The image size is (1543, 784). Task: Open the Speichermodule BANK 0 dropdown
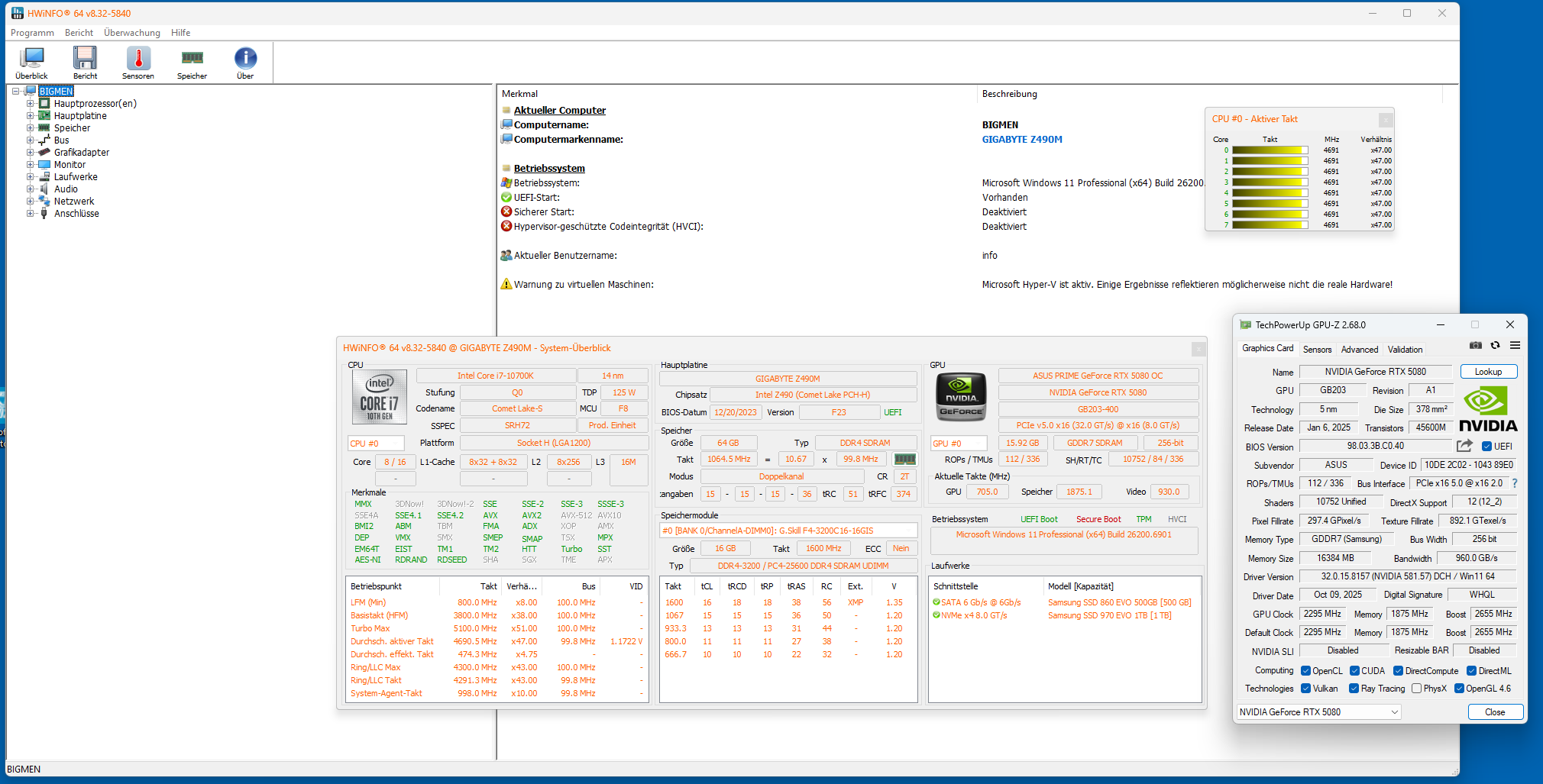coord(788,531)
